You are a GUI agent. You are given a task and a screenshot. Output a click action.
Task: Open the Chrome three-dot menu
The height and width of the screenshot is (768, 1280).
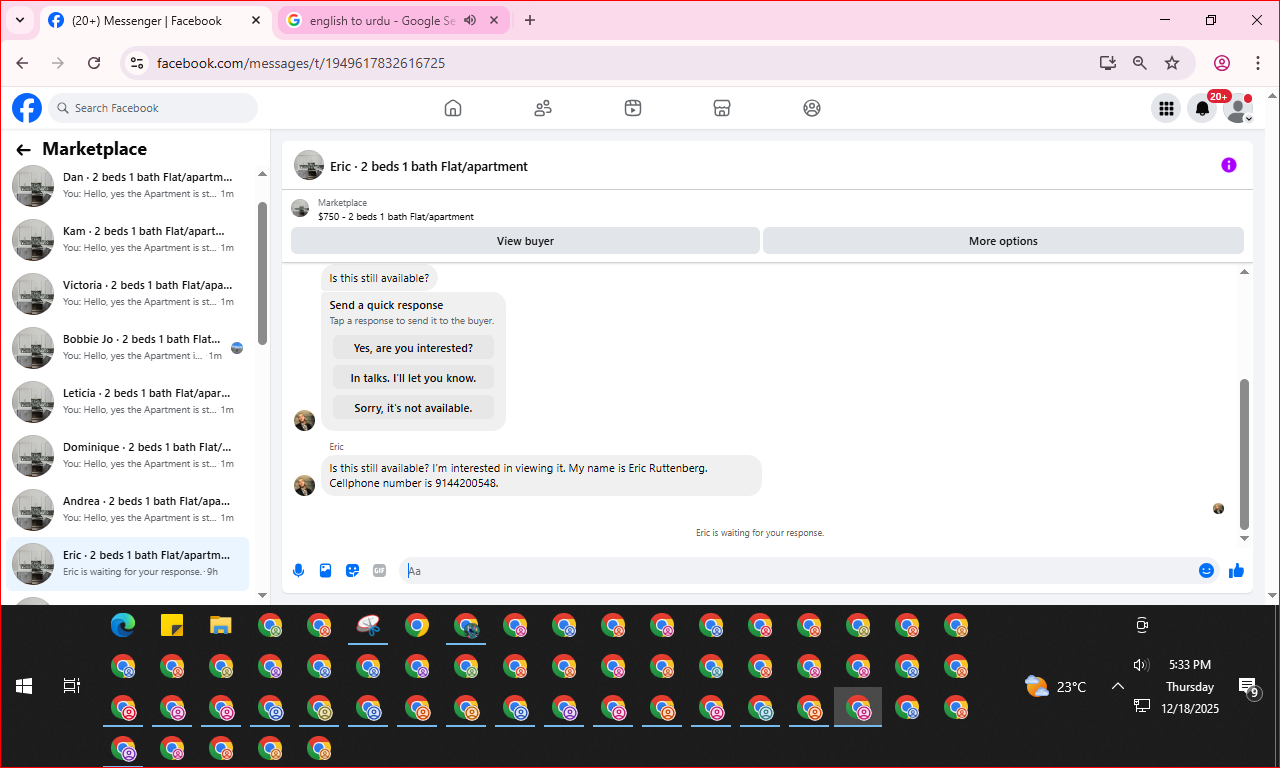coord(1257,63)
